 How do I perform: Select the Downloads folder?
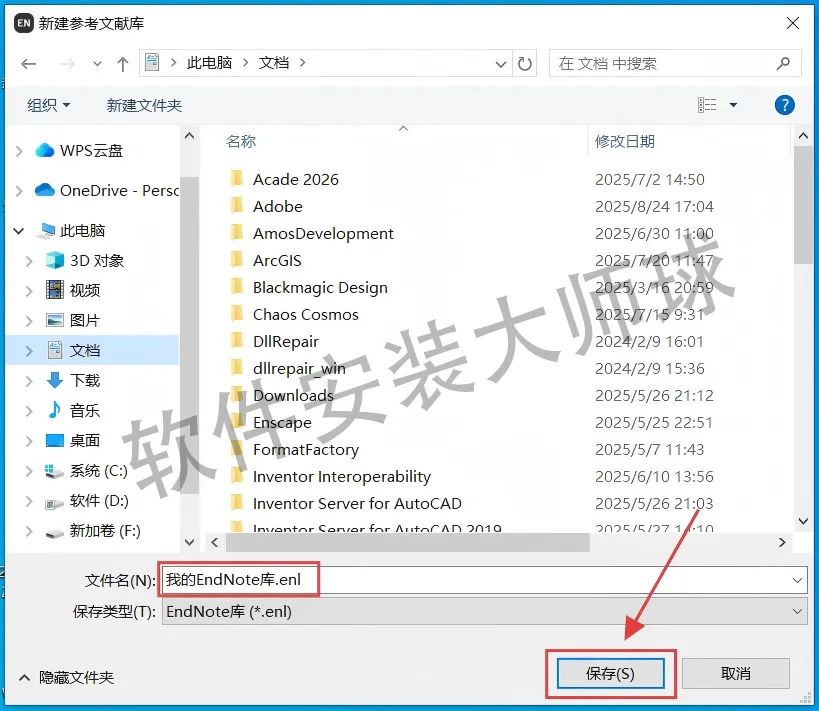282,395
